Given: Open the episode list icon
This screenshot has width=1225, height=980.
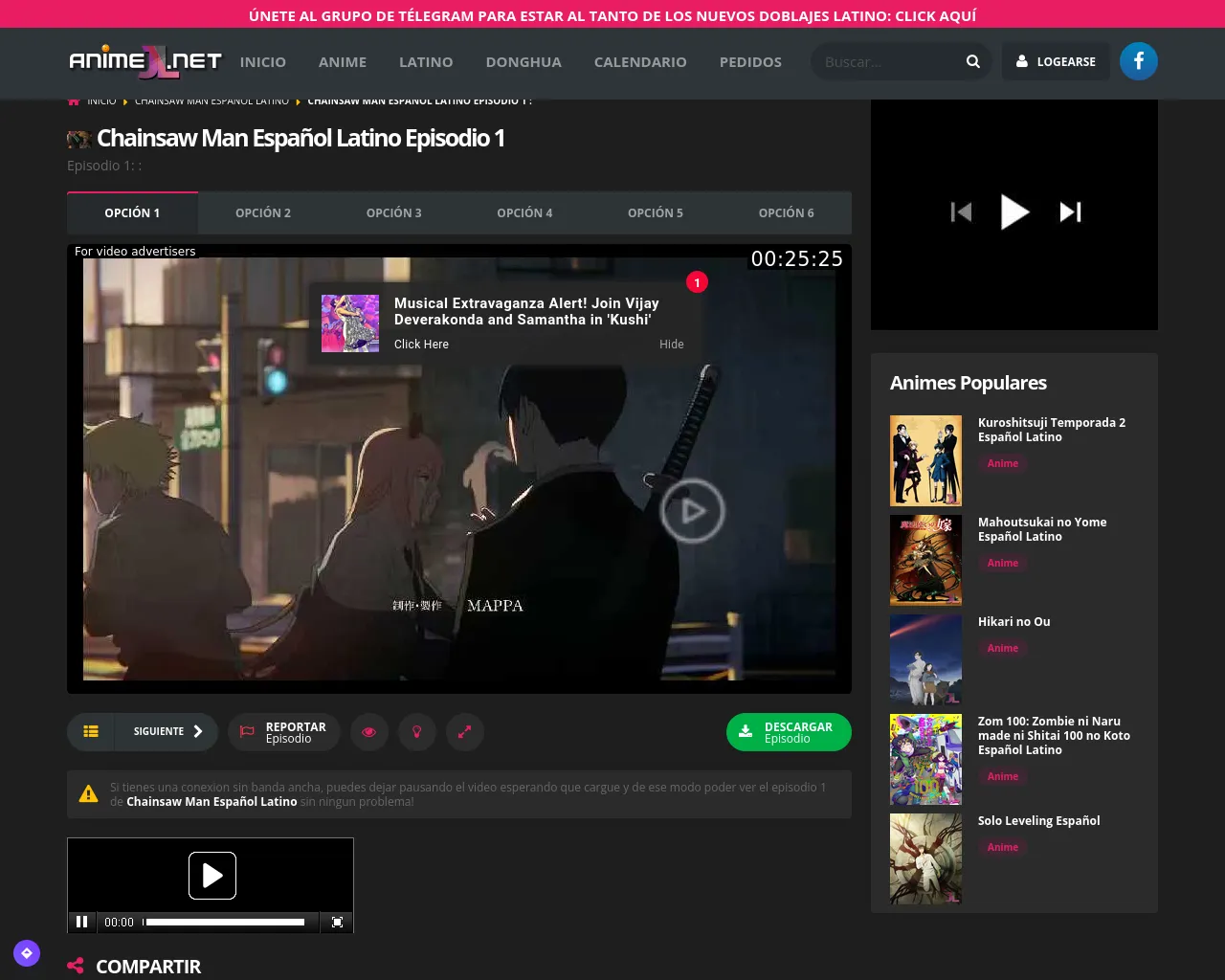Looking at the screenshot, I should [x=91, y=731].
